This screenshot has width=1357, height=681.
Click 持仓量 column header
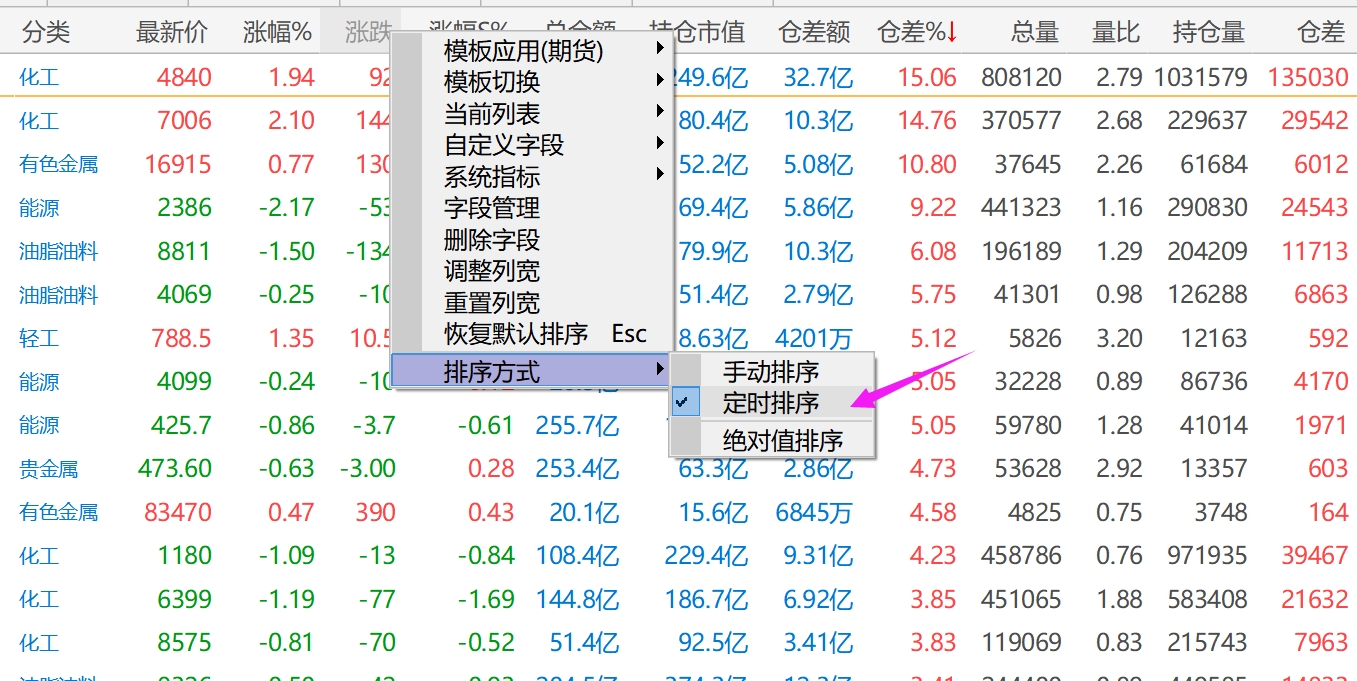click(1208, 33)
